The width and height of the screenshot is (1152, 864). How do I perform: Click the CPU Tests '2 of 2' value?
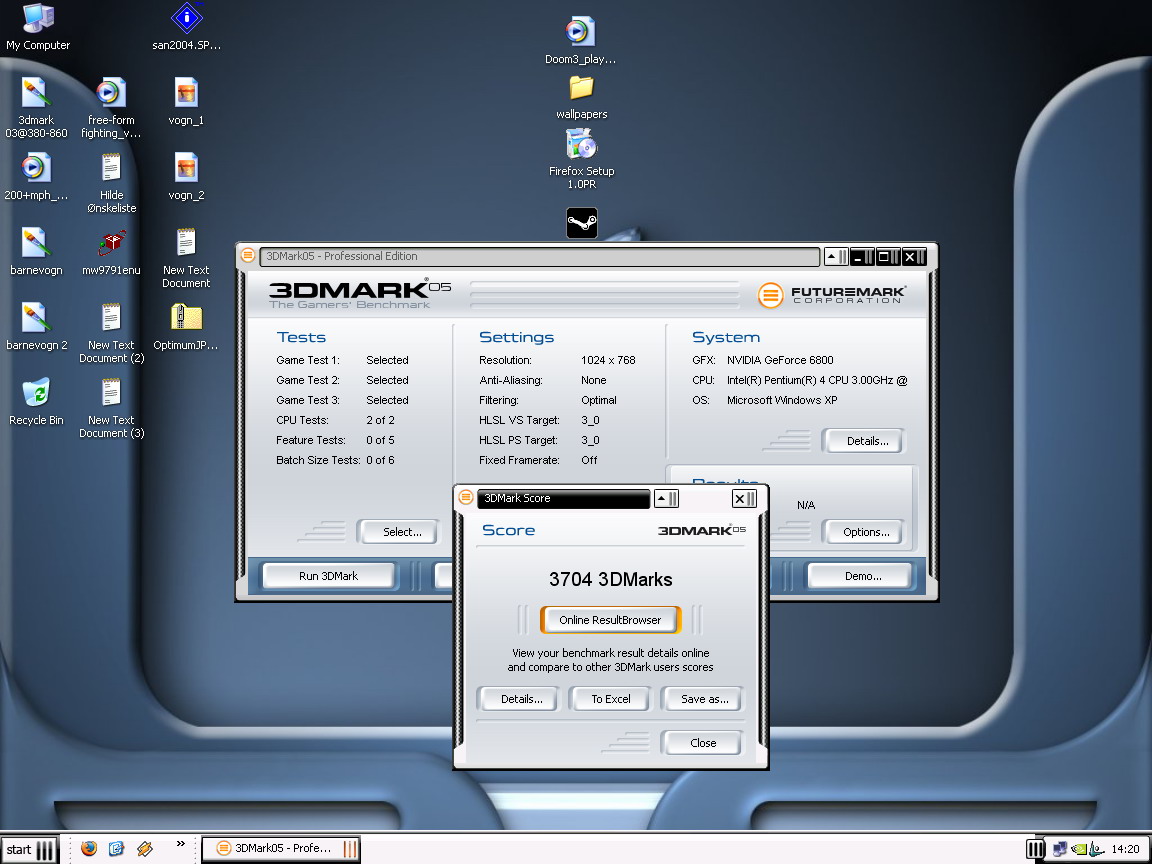pyautogui.click(x=380, y=420)
